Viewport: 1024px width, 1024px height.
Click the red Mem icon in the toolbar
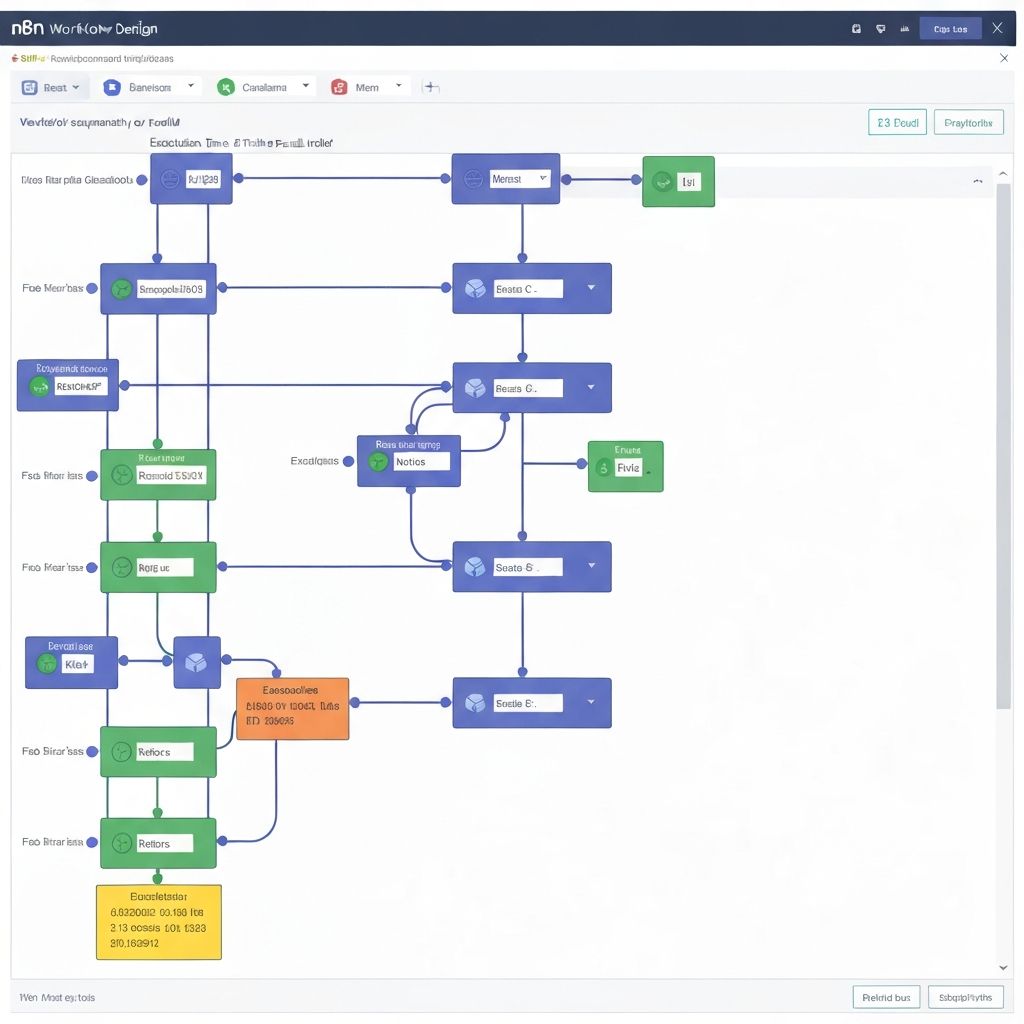[339, 87]
